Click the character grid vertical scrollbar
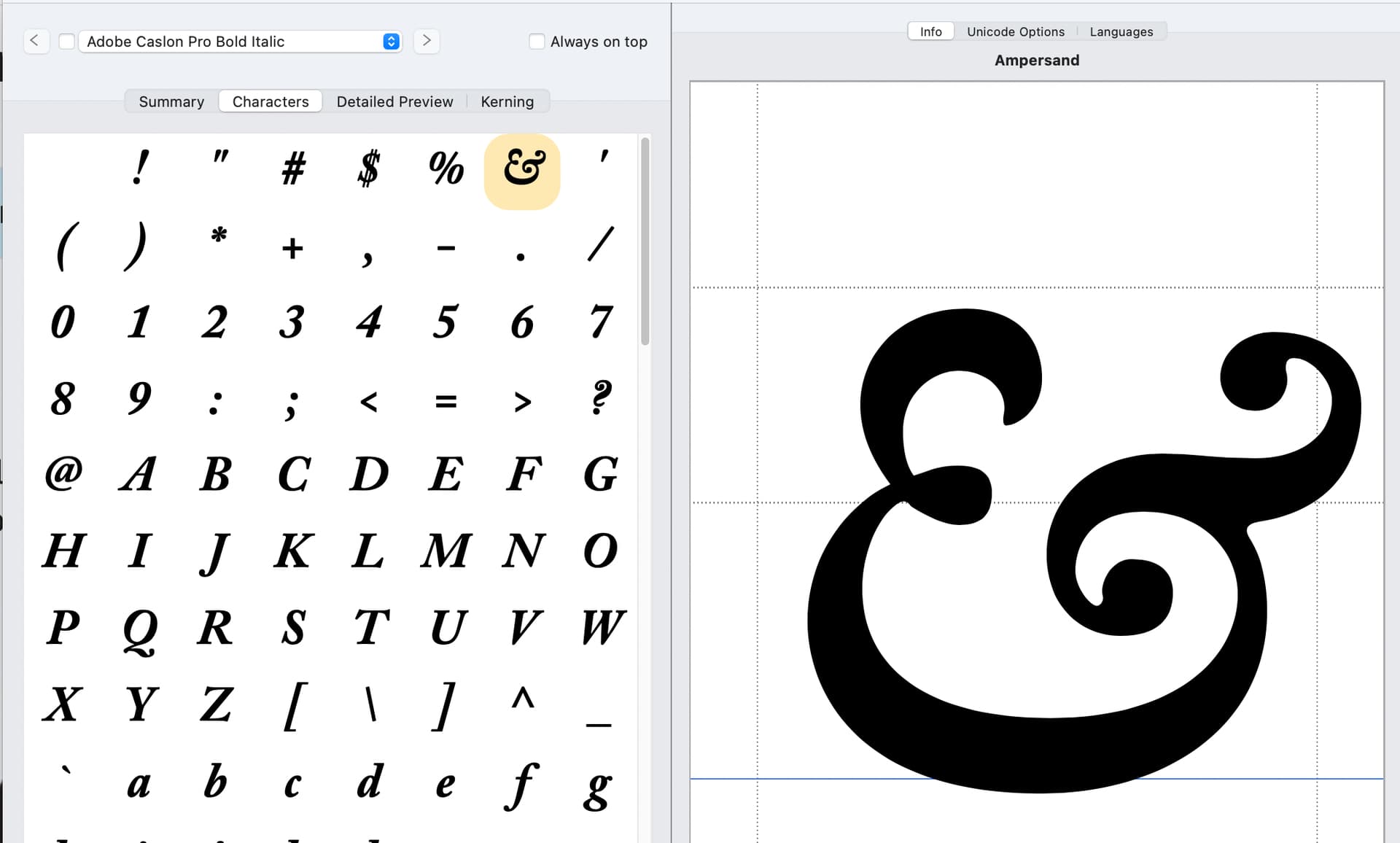The width and height of the screenshot is (1400, 843). [645, 241]
